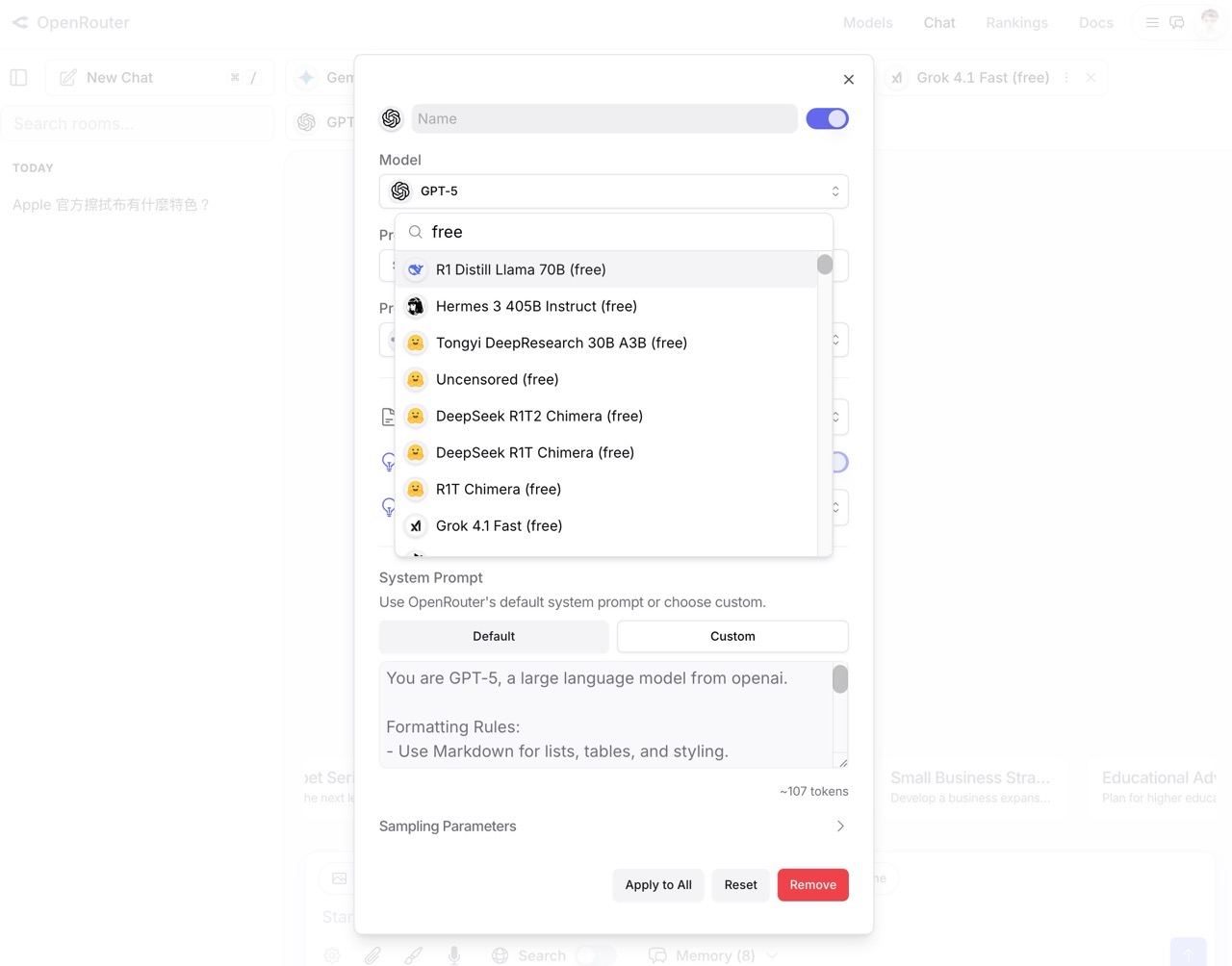Screen dimensions: 1232x966
Task: Select R1 Distill Llama 70B (free) model
Action: point(520,269)
